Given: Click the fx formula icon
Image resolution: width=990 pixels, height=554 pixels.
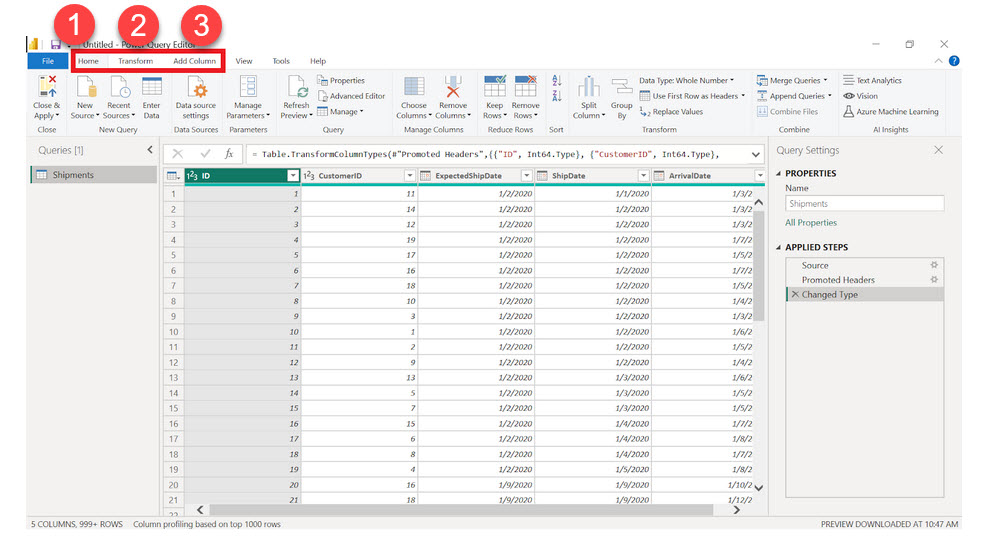Looking at the screenshot, I should 229,154.
